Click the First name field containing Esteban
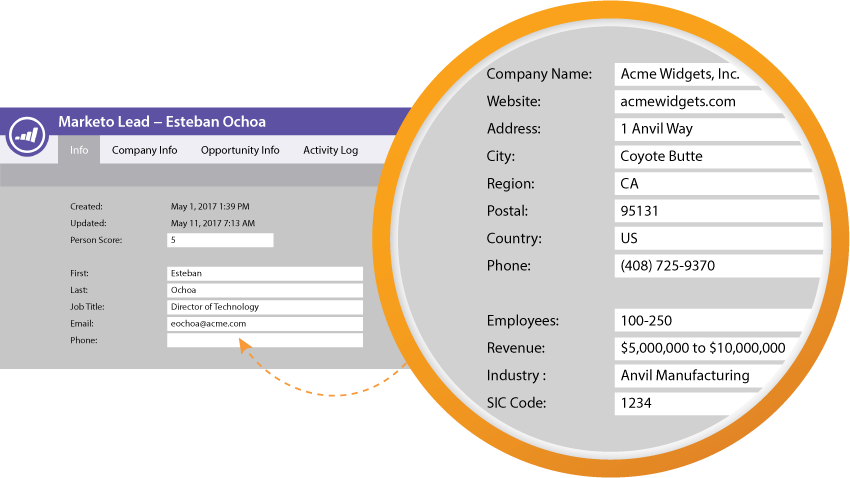The width and height of the screenshot is (850, 478). tap(265, 273)
